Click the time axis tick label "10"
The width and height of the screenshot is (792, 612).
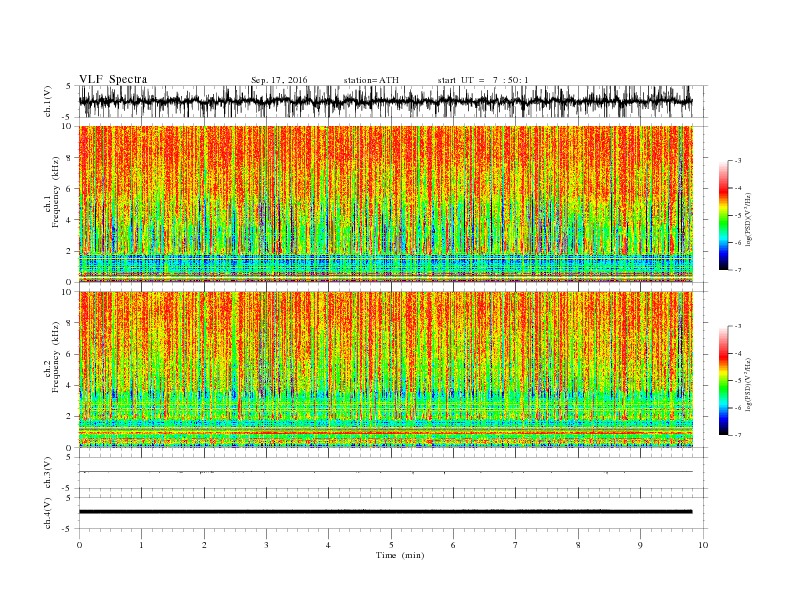[703, 545]
